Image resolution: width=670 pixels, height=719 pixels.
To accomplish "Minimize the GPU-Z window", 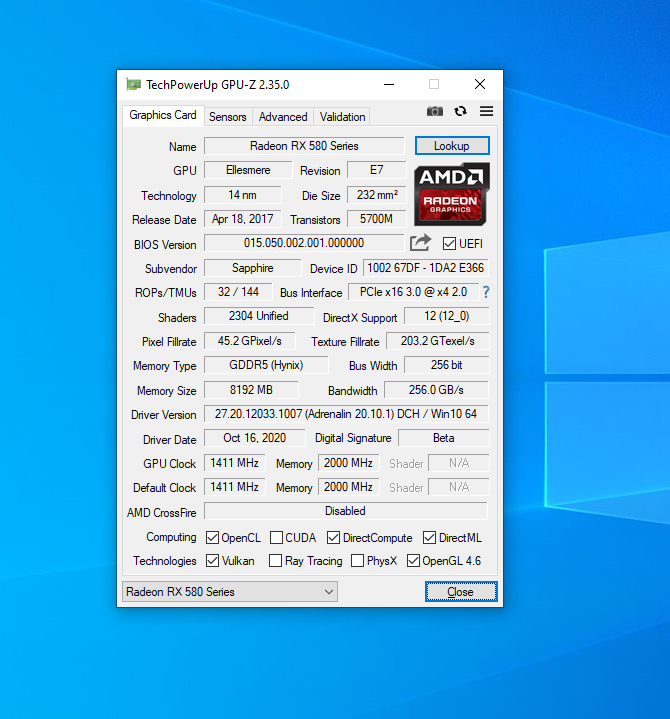I will tap(389, 84).
